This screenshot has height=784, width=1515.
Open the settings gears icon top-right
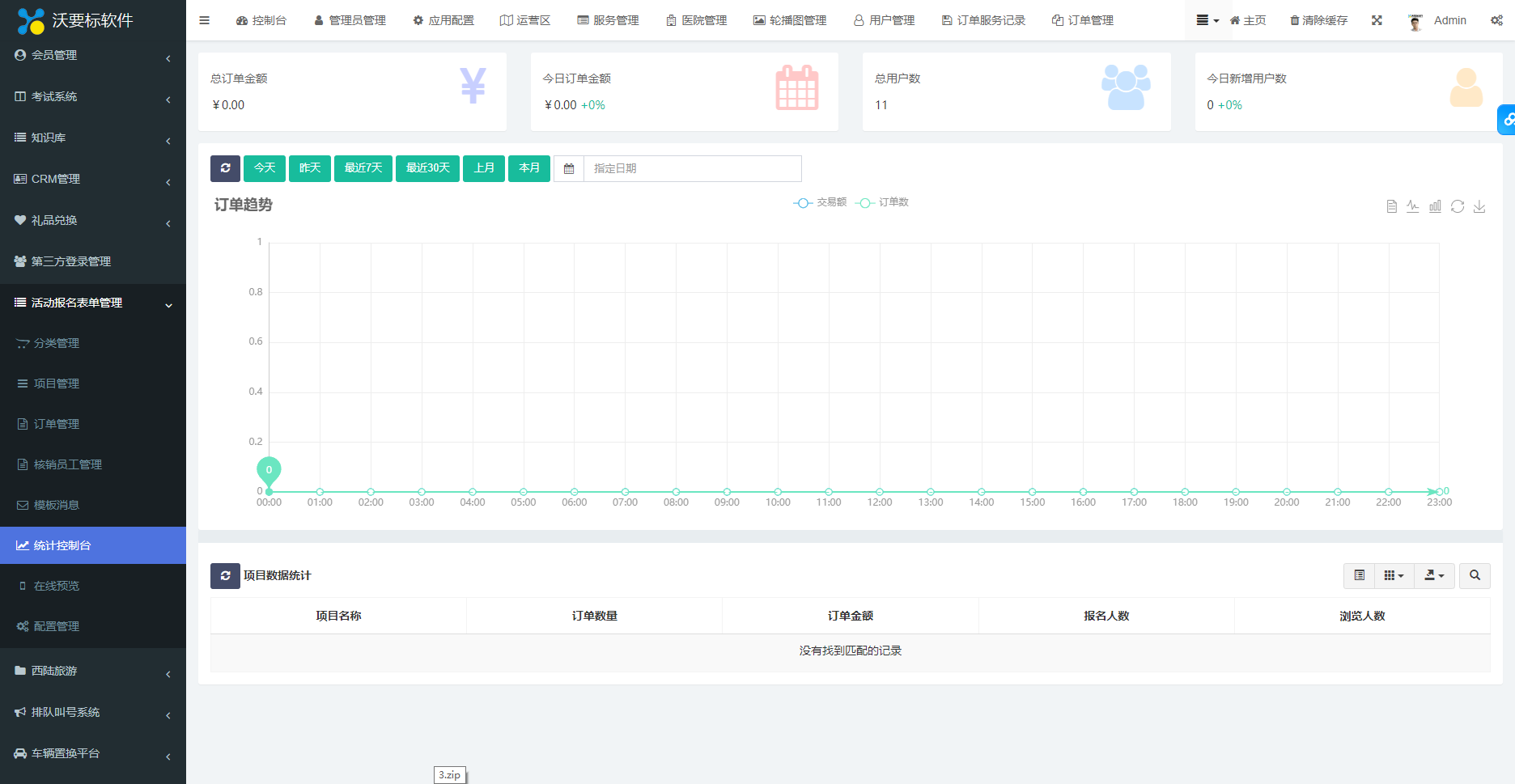(1496, 20)
